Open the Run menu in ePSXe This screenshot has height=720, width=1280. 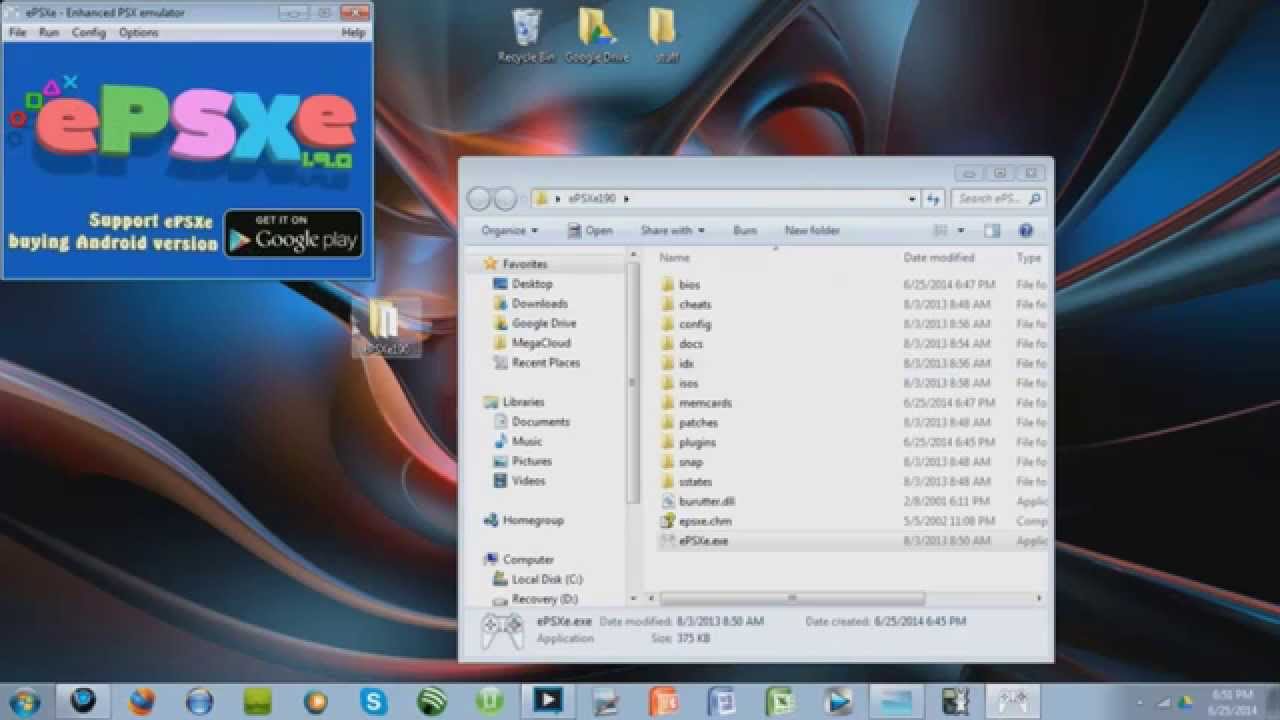[49, 33]
